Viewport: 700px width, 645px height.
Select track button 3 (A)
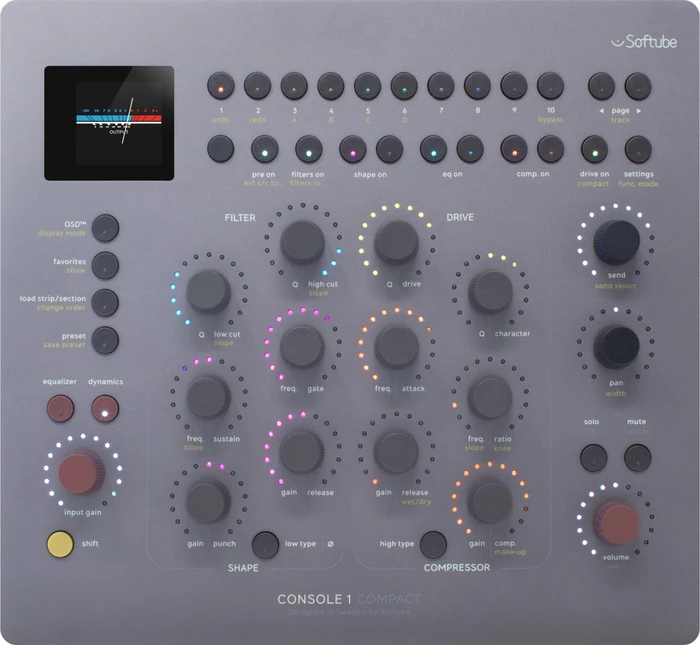click(x=294, y=86)
